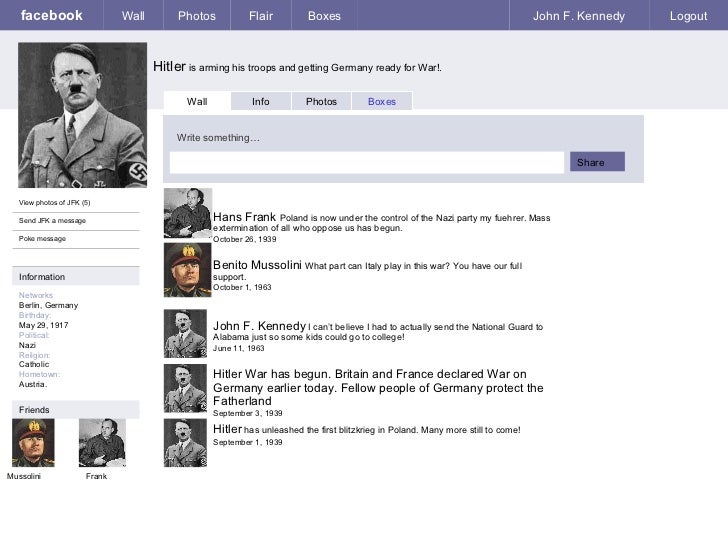
Task: Click the avatar beside the blitzkrieg post
Action: (x=185, y=442)
